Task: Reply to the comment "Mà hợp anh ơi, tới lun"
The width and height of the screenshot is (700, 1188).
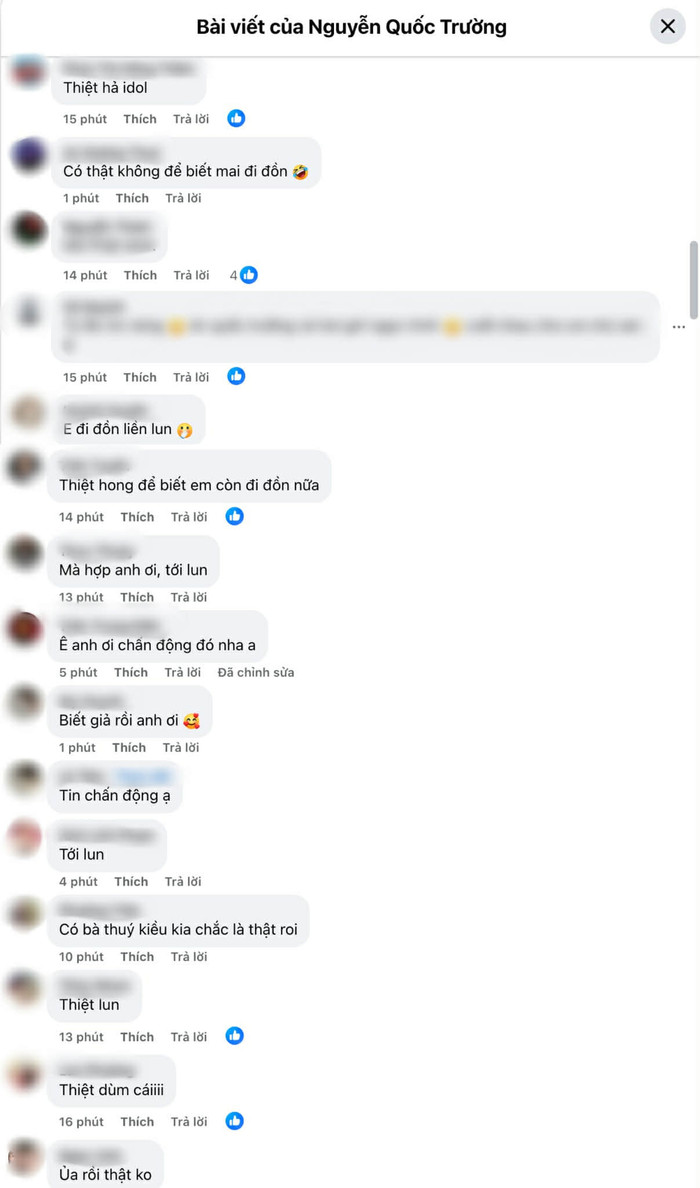Action: 189,597
